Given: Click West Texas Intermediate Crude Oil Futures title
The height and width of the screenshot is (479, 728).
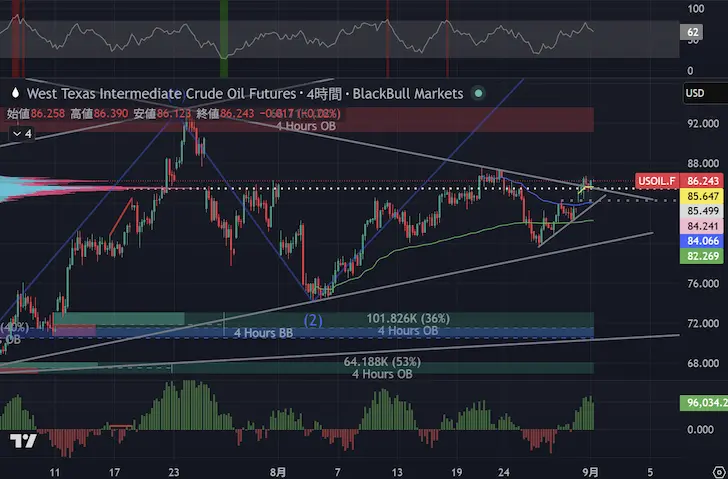Looking at the screenshot, I should pos(161,94).
